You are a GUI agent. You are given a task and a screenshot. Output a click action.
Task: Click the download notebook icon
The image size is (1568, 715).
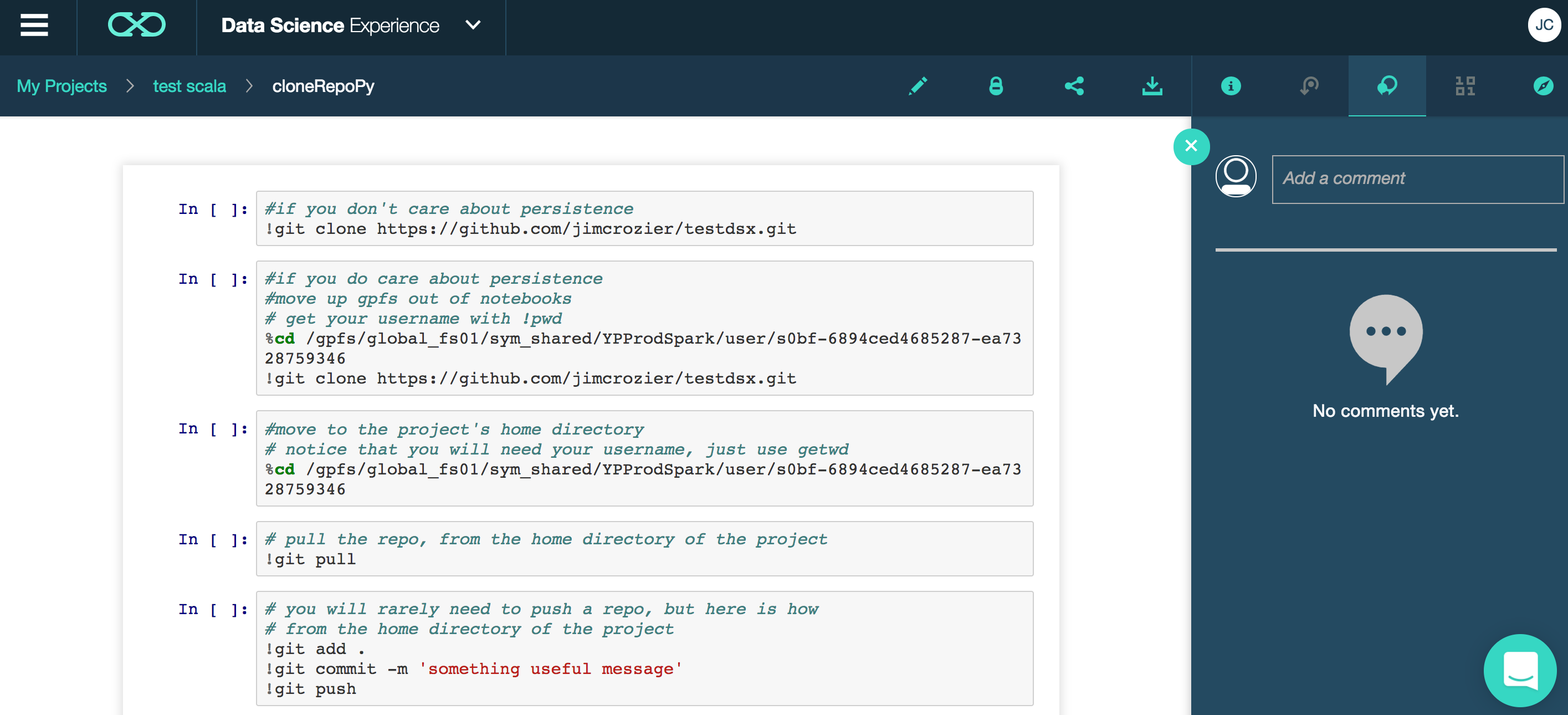[x=1152, y=86]
